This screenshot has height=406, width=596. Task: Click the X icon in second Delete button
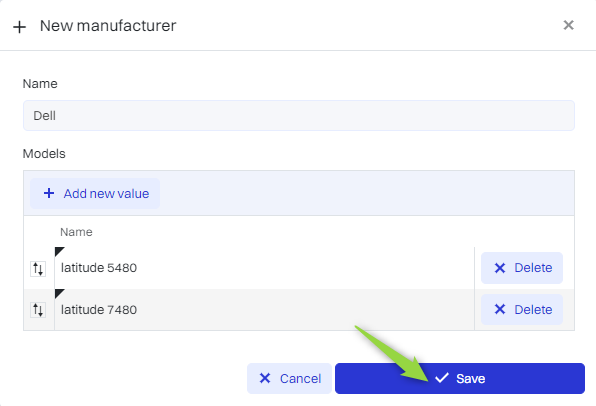pyautogui.click(x=500, y=309)
